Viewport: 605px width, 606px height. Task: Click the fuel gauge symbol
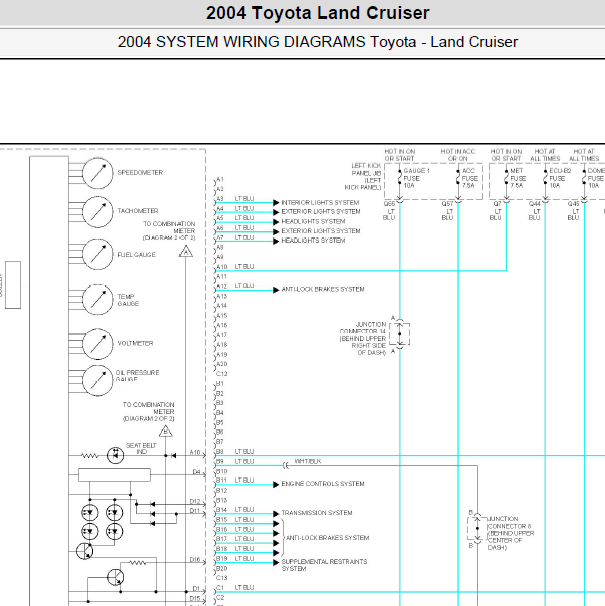[97, 254]
